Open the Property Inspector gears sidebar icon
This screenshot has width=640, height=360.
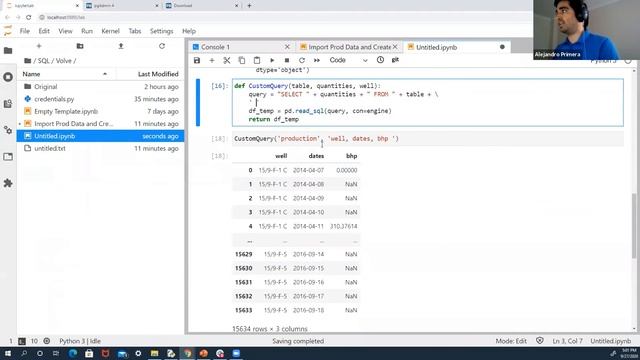click(8, 130)
